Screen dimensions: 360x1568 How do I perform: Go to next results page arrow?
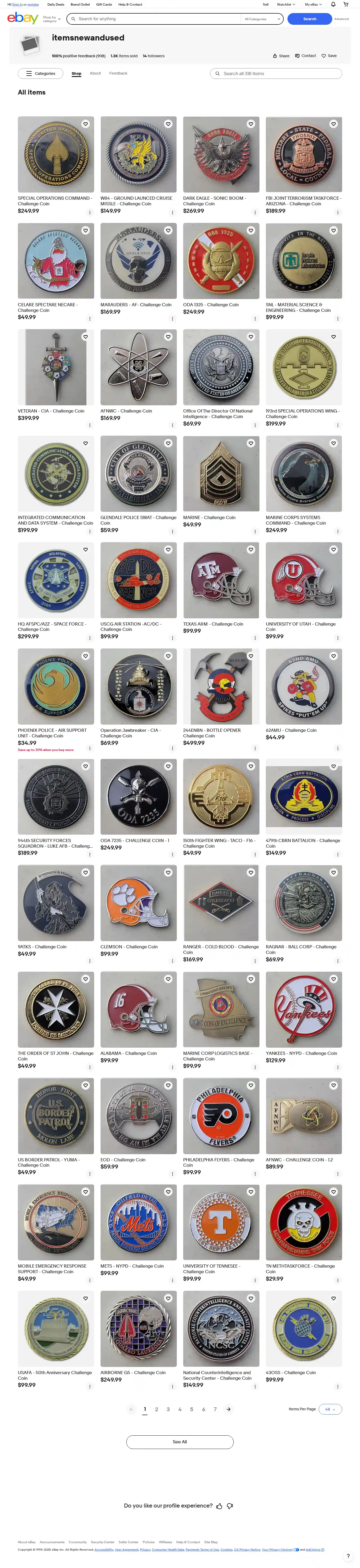tap(229, 1409)
